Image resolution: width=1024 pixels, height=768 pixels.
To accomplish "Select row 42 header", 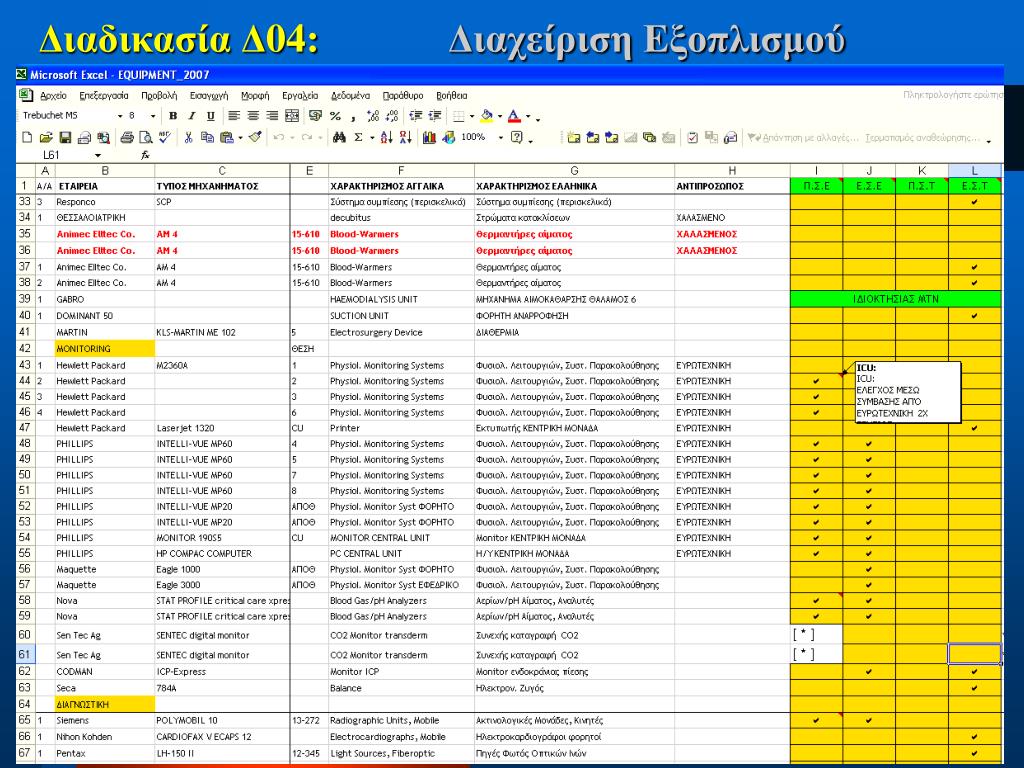I will tap(25, 348).
